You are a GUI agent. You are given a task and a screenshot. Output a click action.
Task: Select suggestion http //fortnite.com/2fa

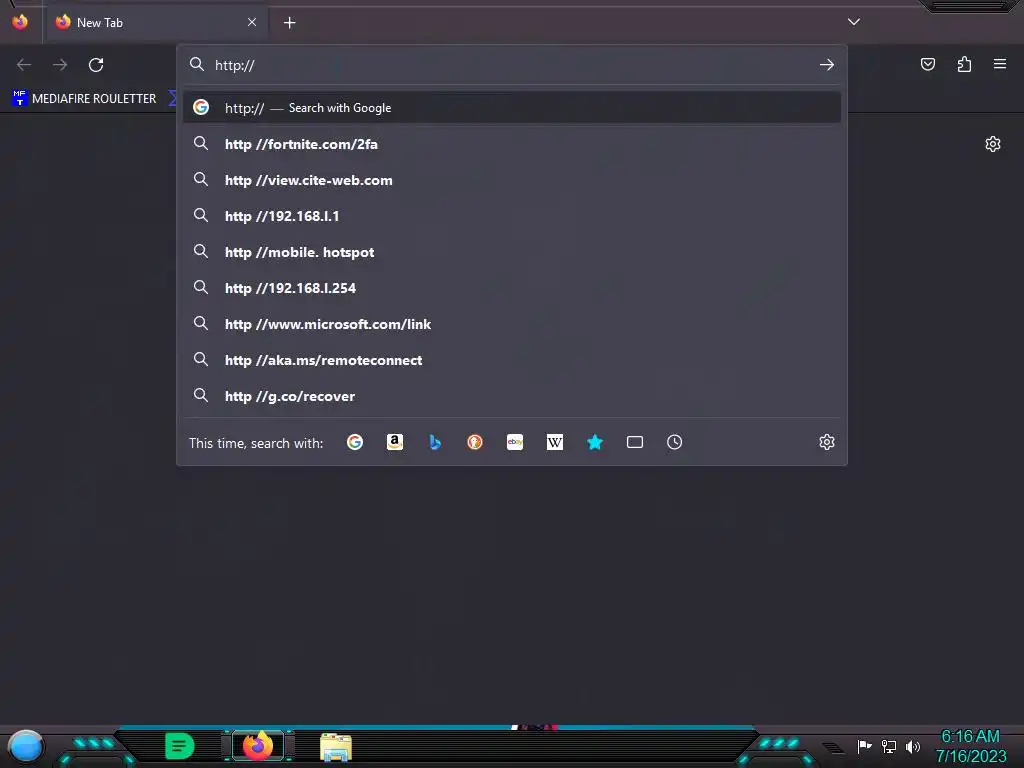[512, 144]
